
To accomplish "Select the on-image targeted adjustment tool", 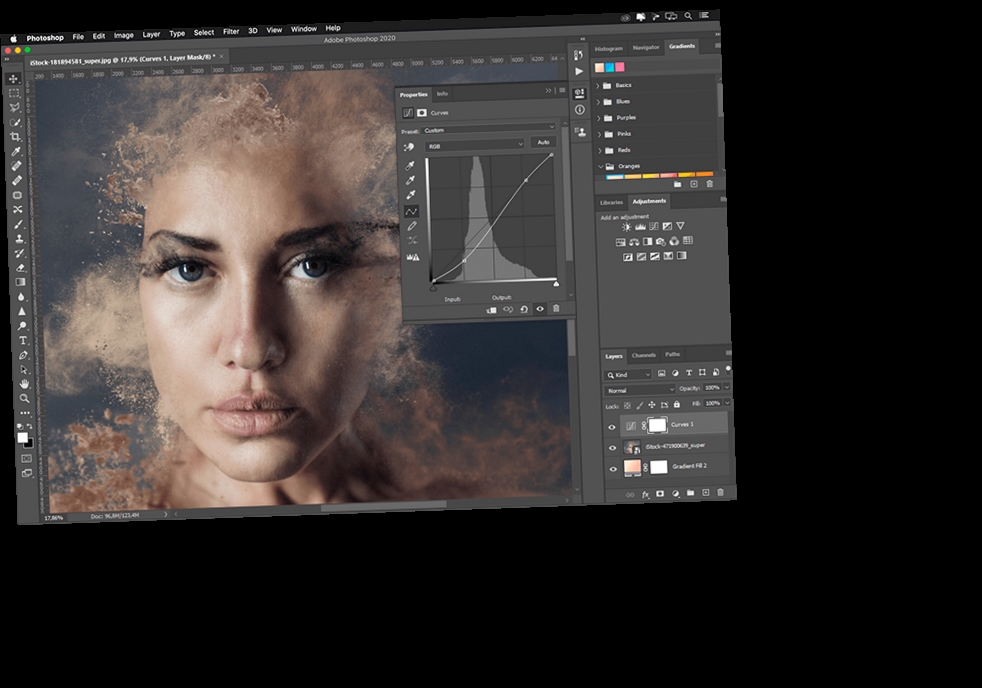I will (410, 146).
